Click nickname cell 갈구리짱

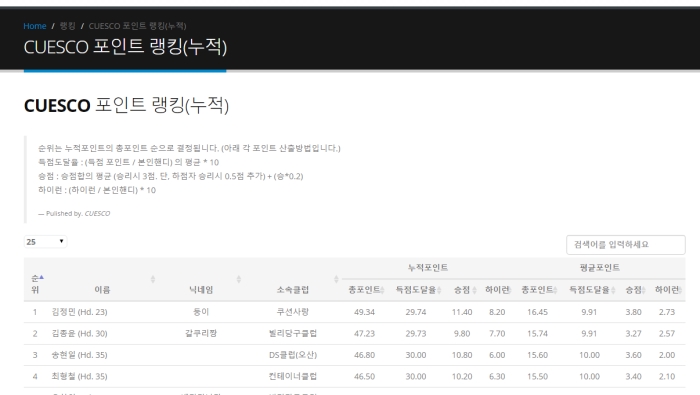tap(201, 333)
